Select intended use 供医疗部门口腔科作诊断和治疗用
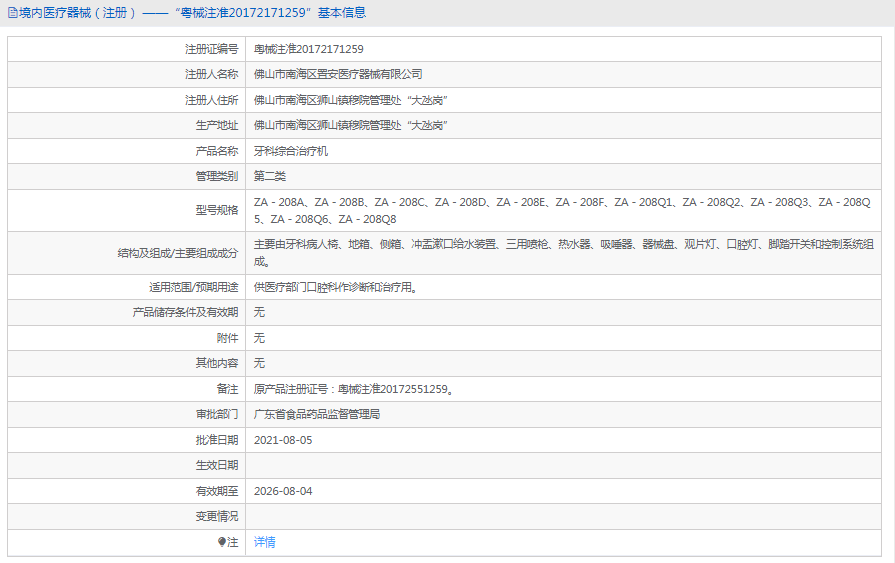The width and height of the screenshot is (895, 563). click(337, 287)
